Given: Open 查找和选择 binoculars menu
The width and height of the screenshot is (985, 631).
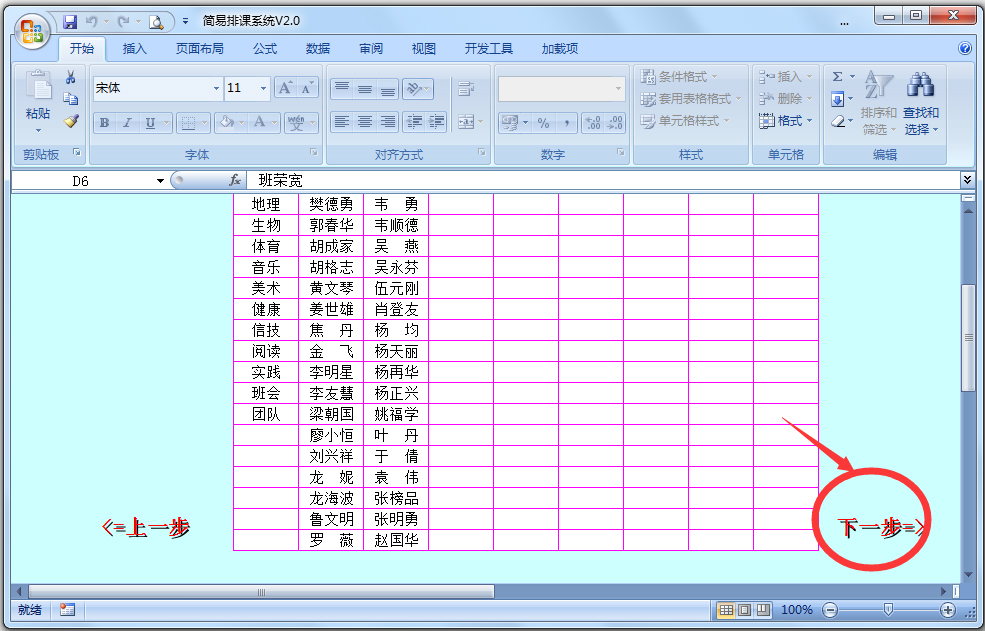Looking at the screenshot, I should [x=921, y=102].
